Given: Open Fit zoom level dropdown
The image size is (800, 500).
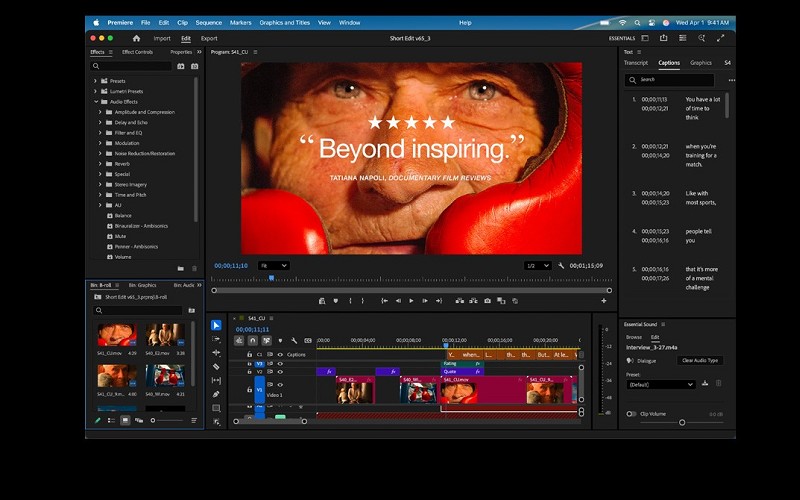Looking at the screenshot, I should coord(273,266).
